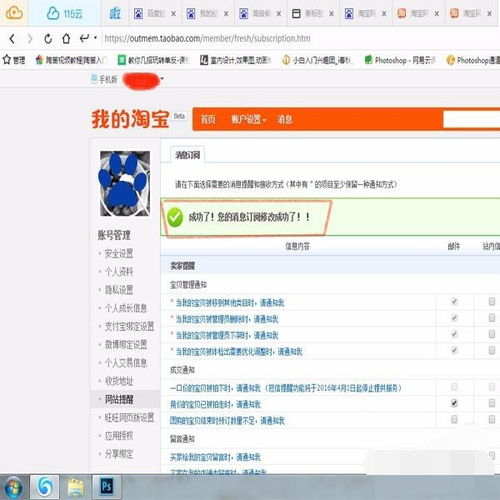Toggle 邮件 checkbox for 被管理员下架 row
The image size is (500, 500).
pyautogui.click(x=454, y=334)
